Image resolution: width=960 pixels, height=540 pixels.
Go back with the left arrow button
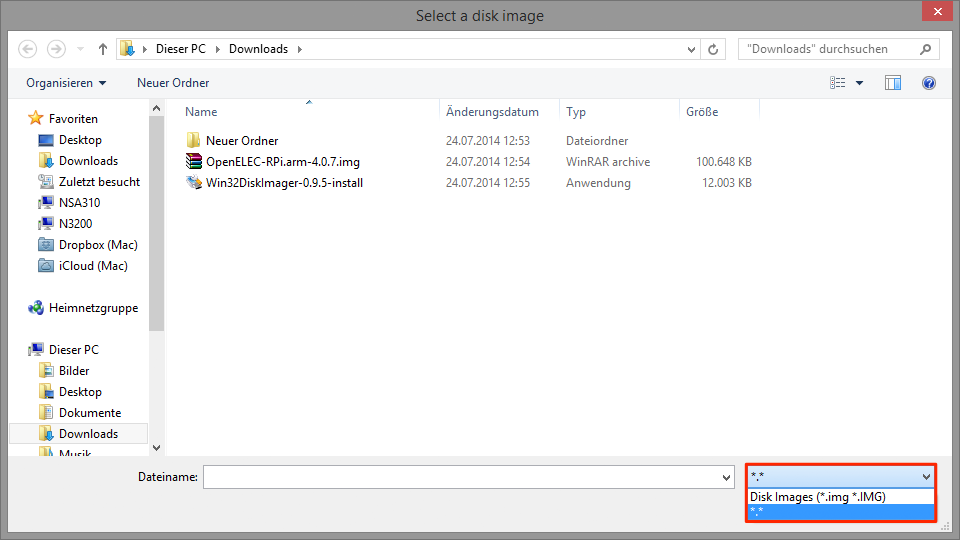coord(28,49)
